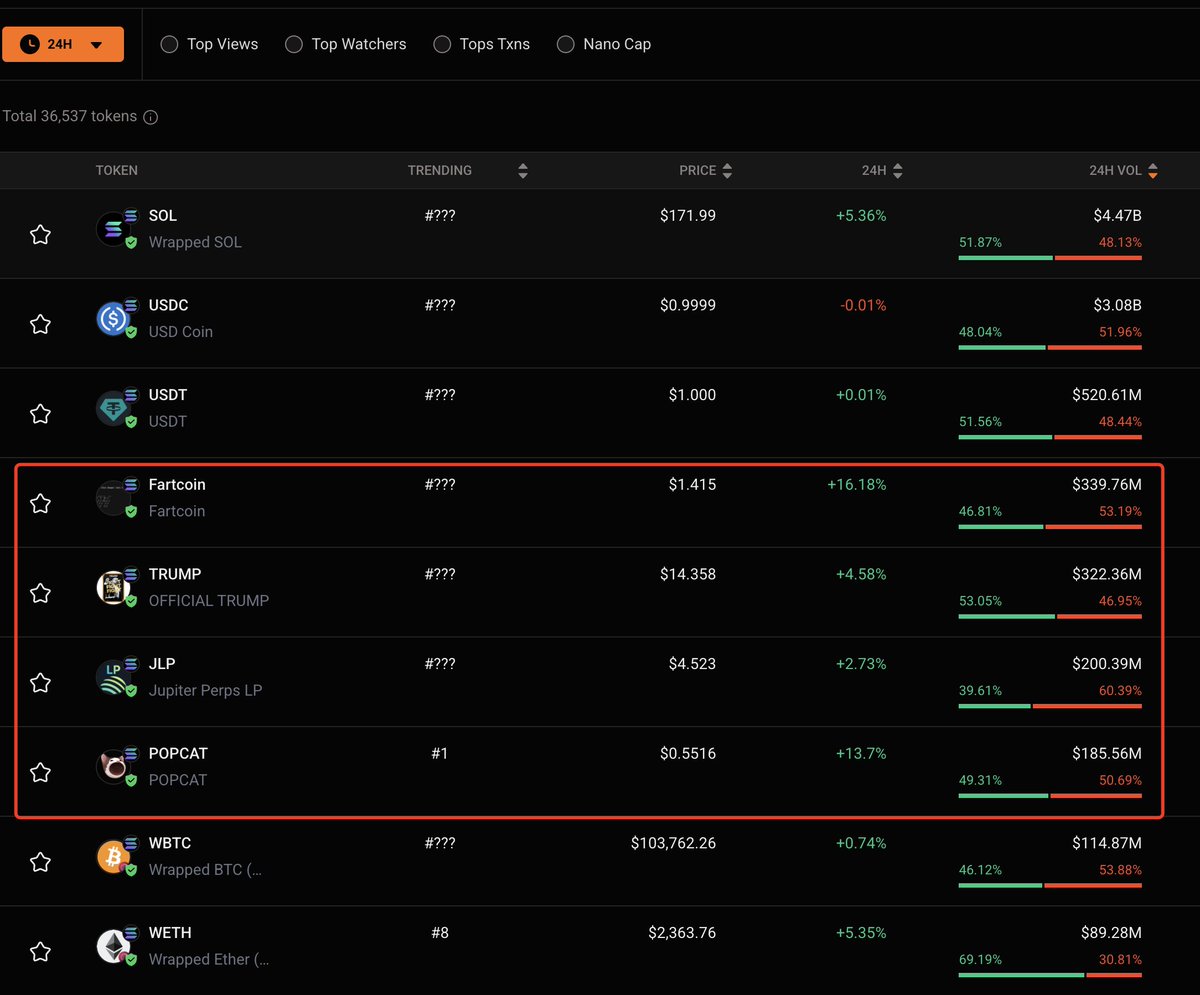Click SOL price $171.99
The image size is (1200, 995).
[688, 216]
